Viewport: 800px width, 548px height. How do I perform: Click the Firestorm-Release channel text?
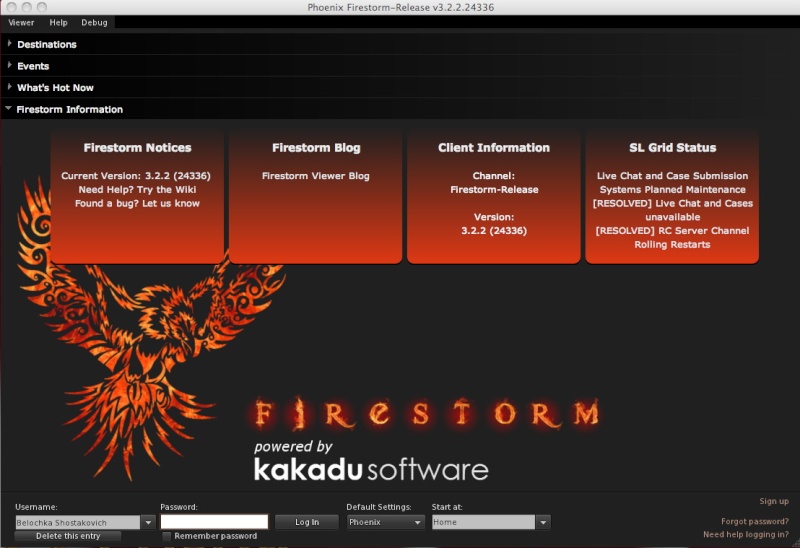[x=494, y=189]
